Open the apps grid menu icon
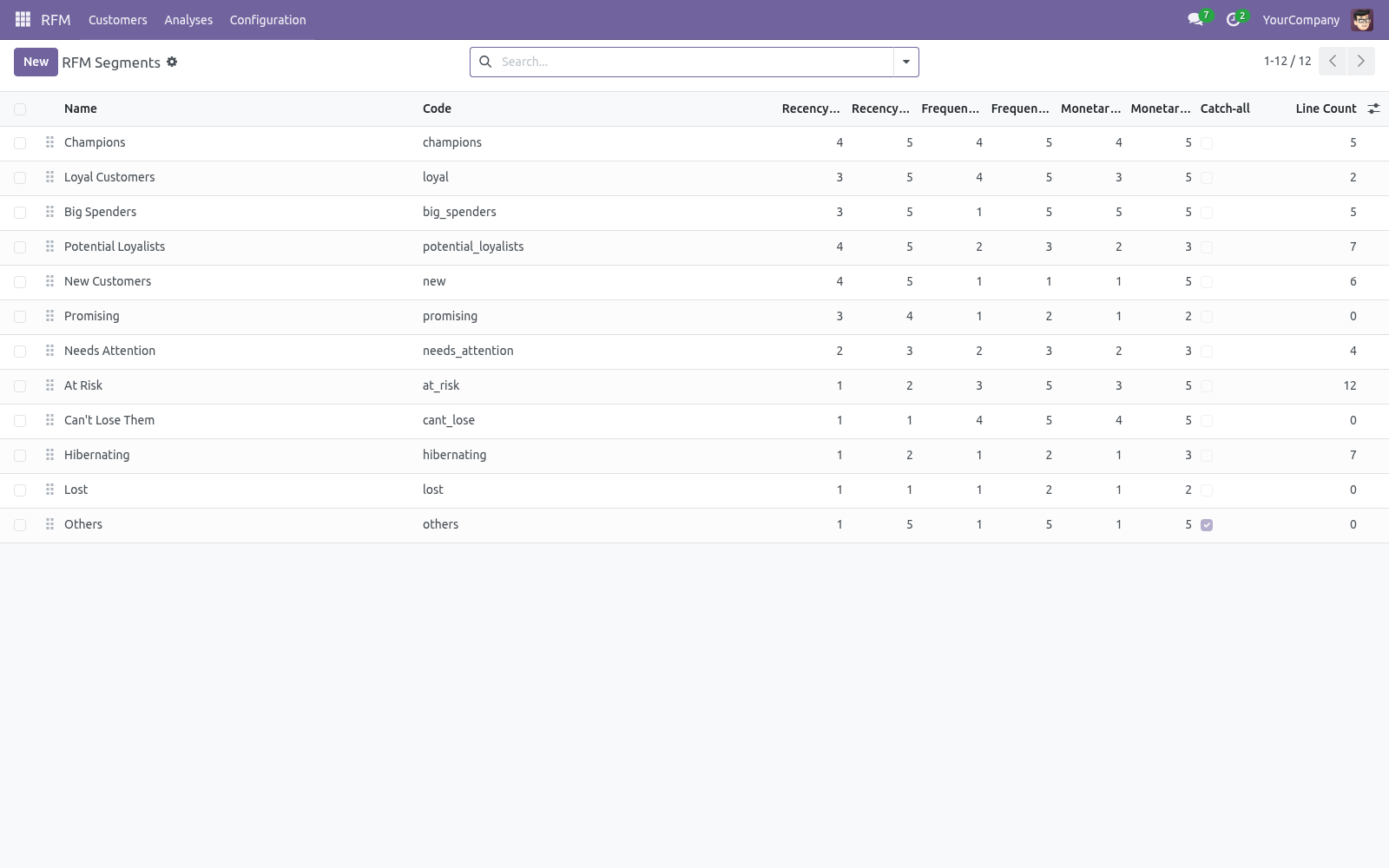The width and height of the screenshot is (1389, 868). click(x=23, y=19)
